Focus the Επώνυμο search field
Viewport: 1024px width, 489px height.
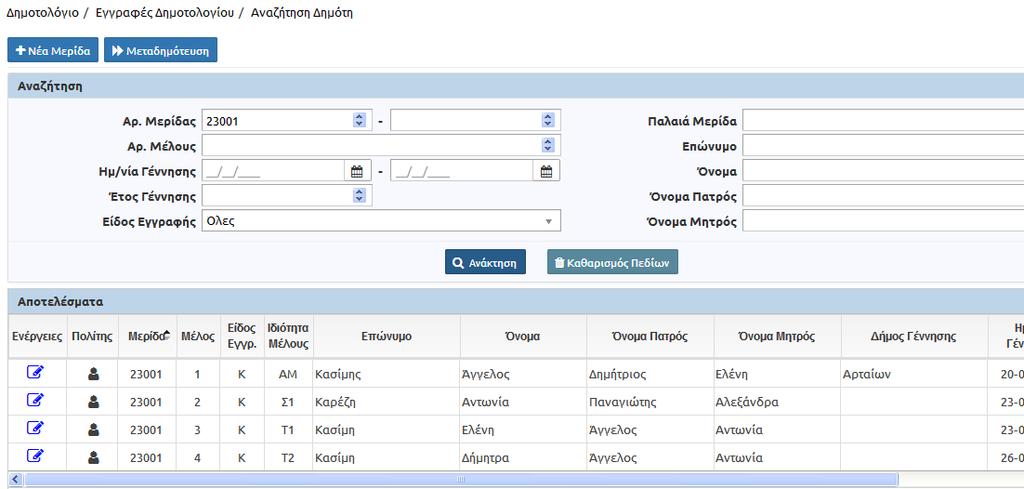click(x=883, y=146)
